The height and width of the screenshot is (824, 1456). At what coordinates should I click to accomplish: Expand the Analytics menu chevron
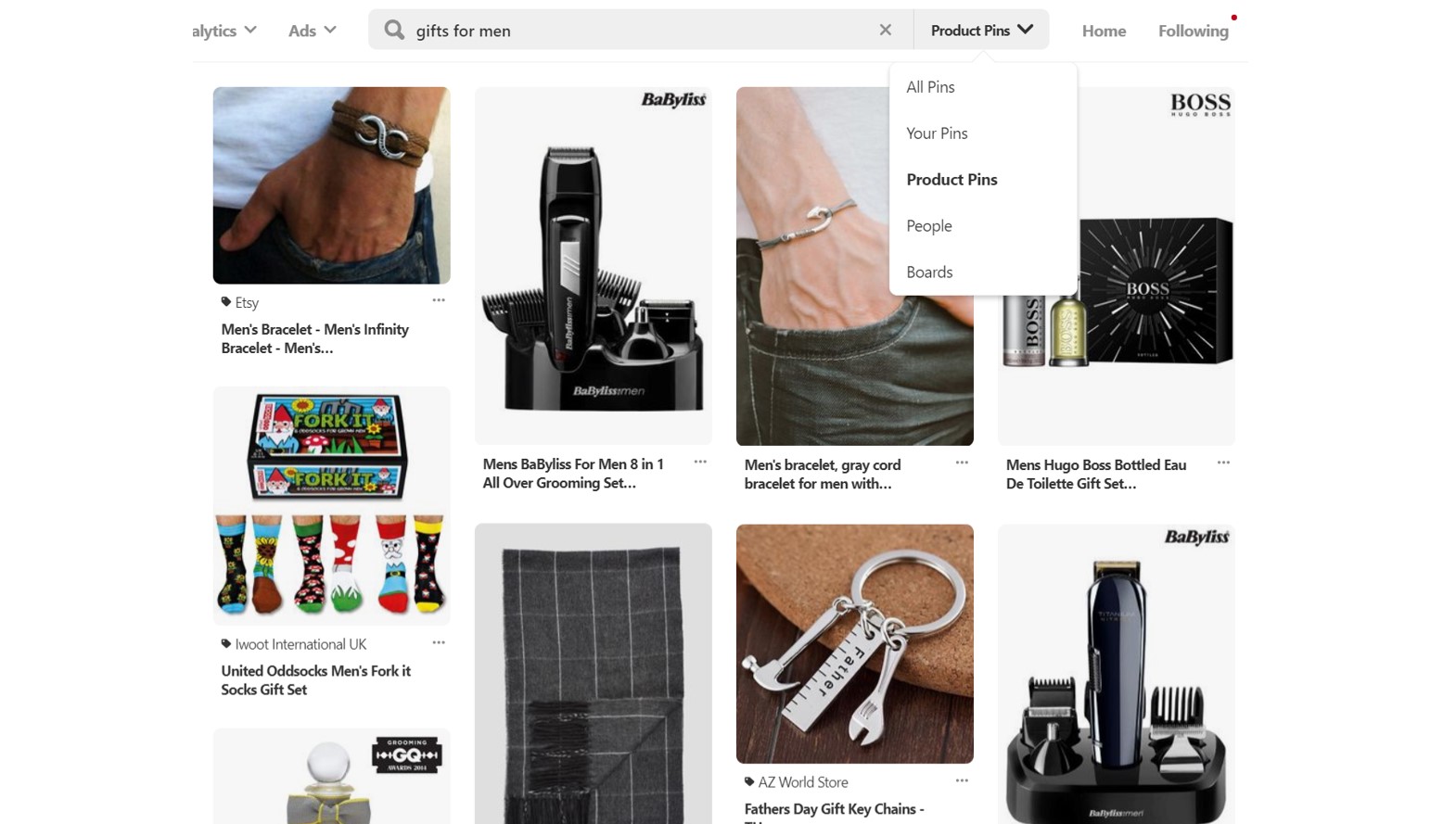tap(250, 30)
